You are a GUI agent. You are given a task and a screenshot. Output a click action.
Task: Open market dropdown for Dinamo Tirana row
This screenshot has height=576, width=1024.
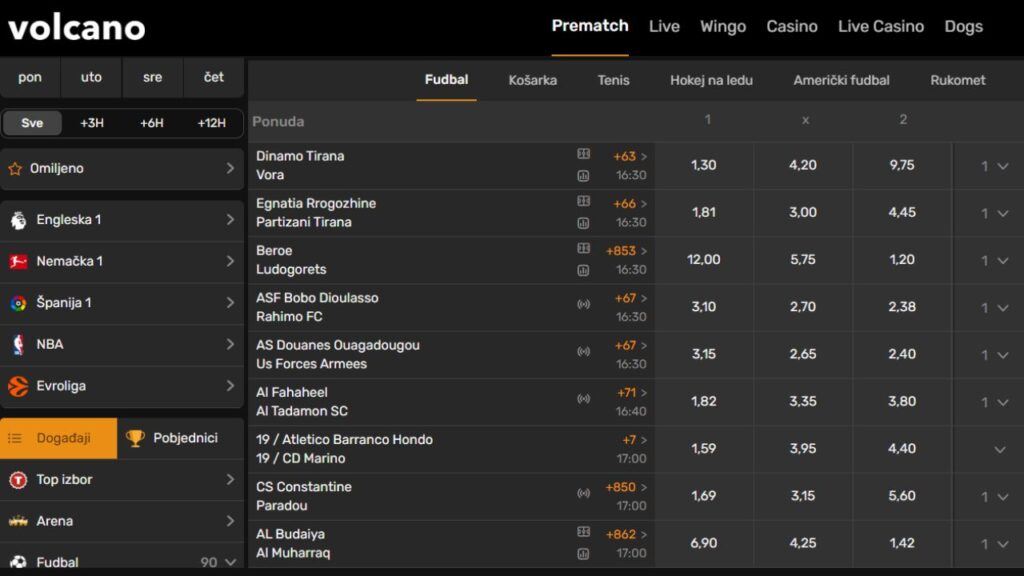pos(995,166)
